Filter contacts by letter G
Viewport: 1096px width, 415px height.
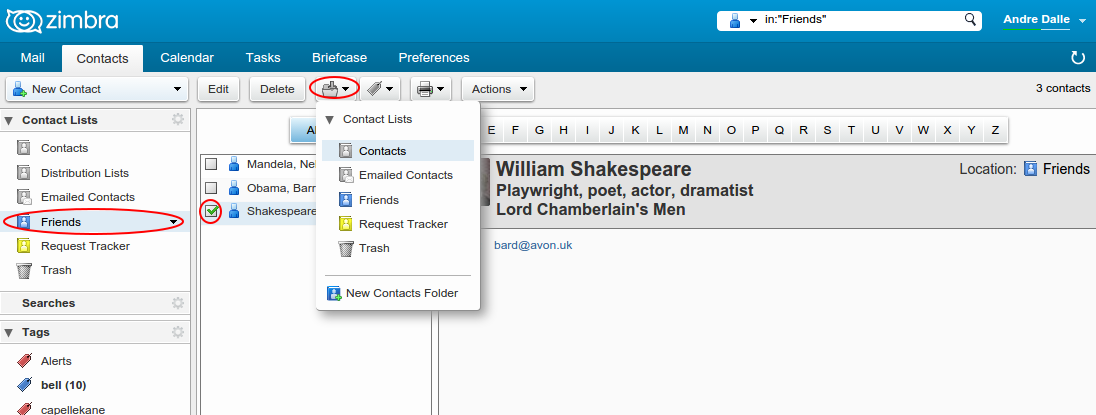pos(539,130)
